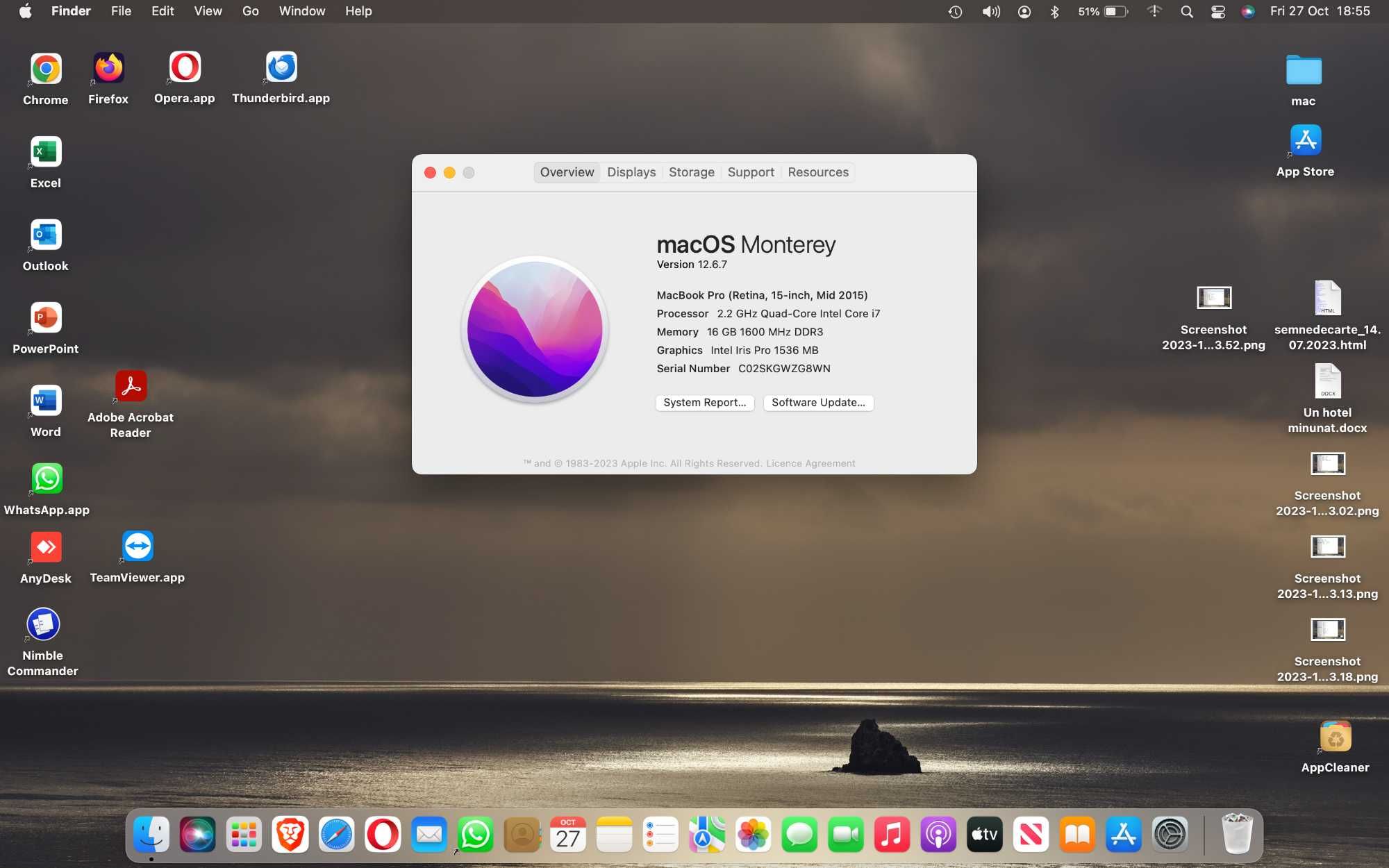Select the WhatsApp.app desktop icon
The height and width of the screenshot is (868, 1389).
click(x=47, y=478)
